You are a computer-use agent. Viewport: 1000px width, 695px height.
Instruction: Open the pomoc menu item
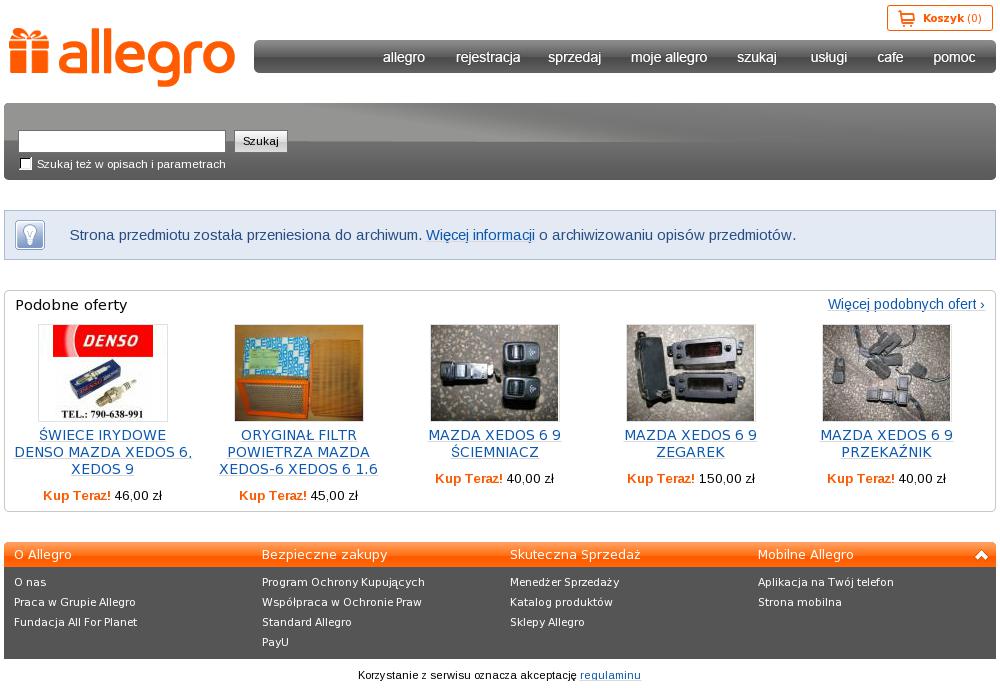tap(954, 57)
